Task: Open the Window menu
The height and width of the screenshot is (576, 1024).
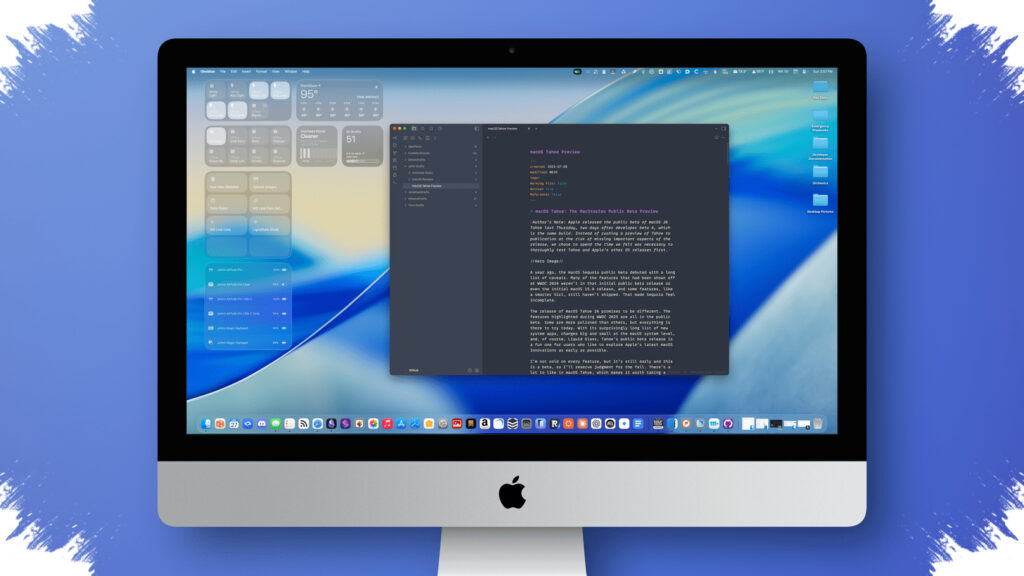Action: (x=291, y=71)
